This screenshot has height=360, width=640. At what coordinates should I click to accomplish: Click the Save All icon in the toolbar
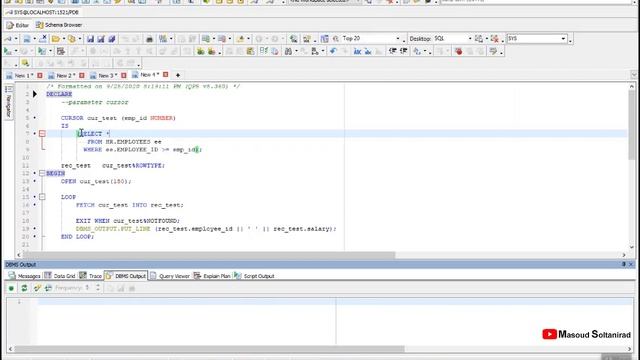(x=111, y=39)
